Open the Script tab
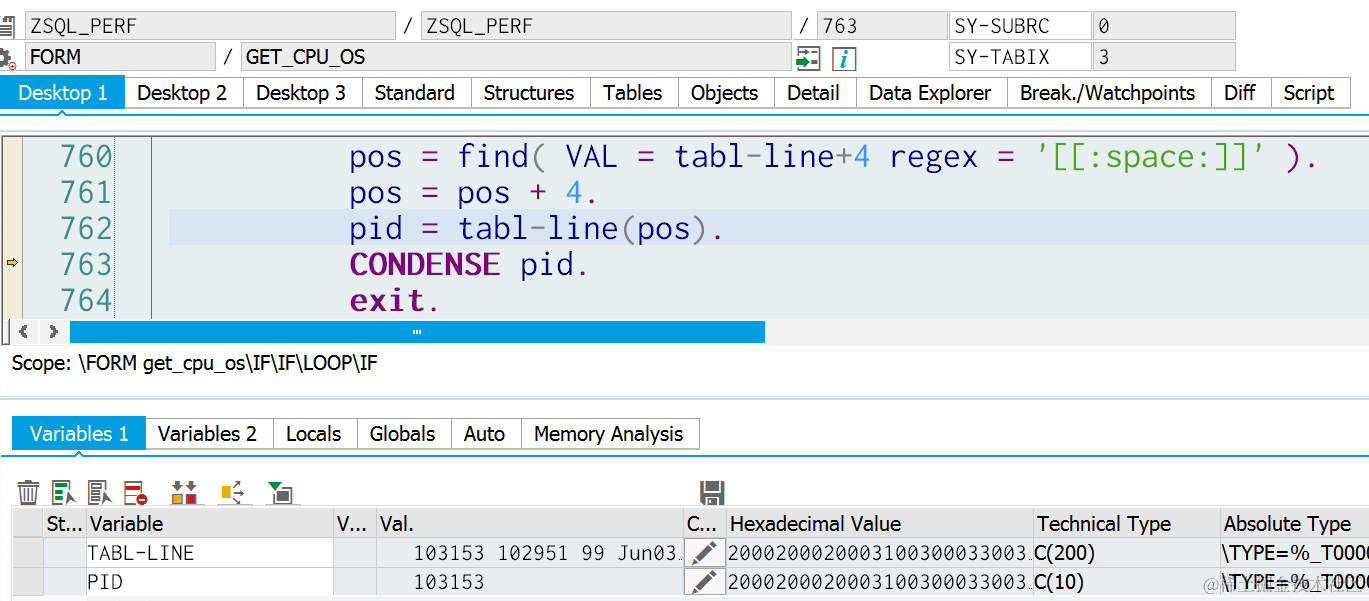The width and height of the screenshot is (1369, 601). click(1309, 93)
